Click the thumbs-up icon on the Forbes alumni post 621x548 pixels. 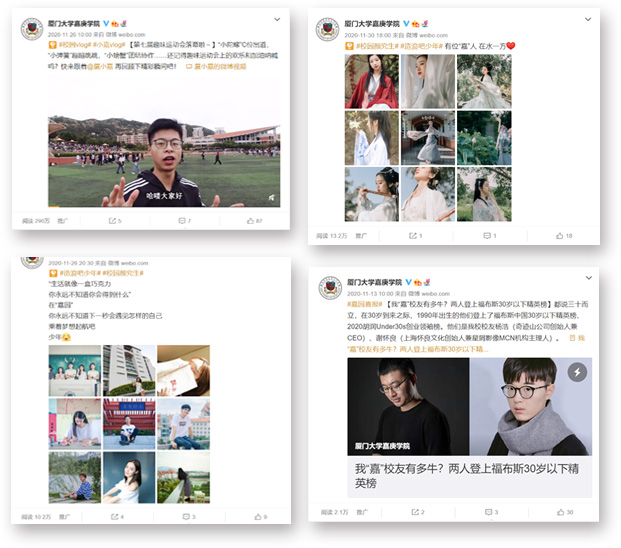562,511
